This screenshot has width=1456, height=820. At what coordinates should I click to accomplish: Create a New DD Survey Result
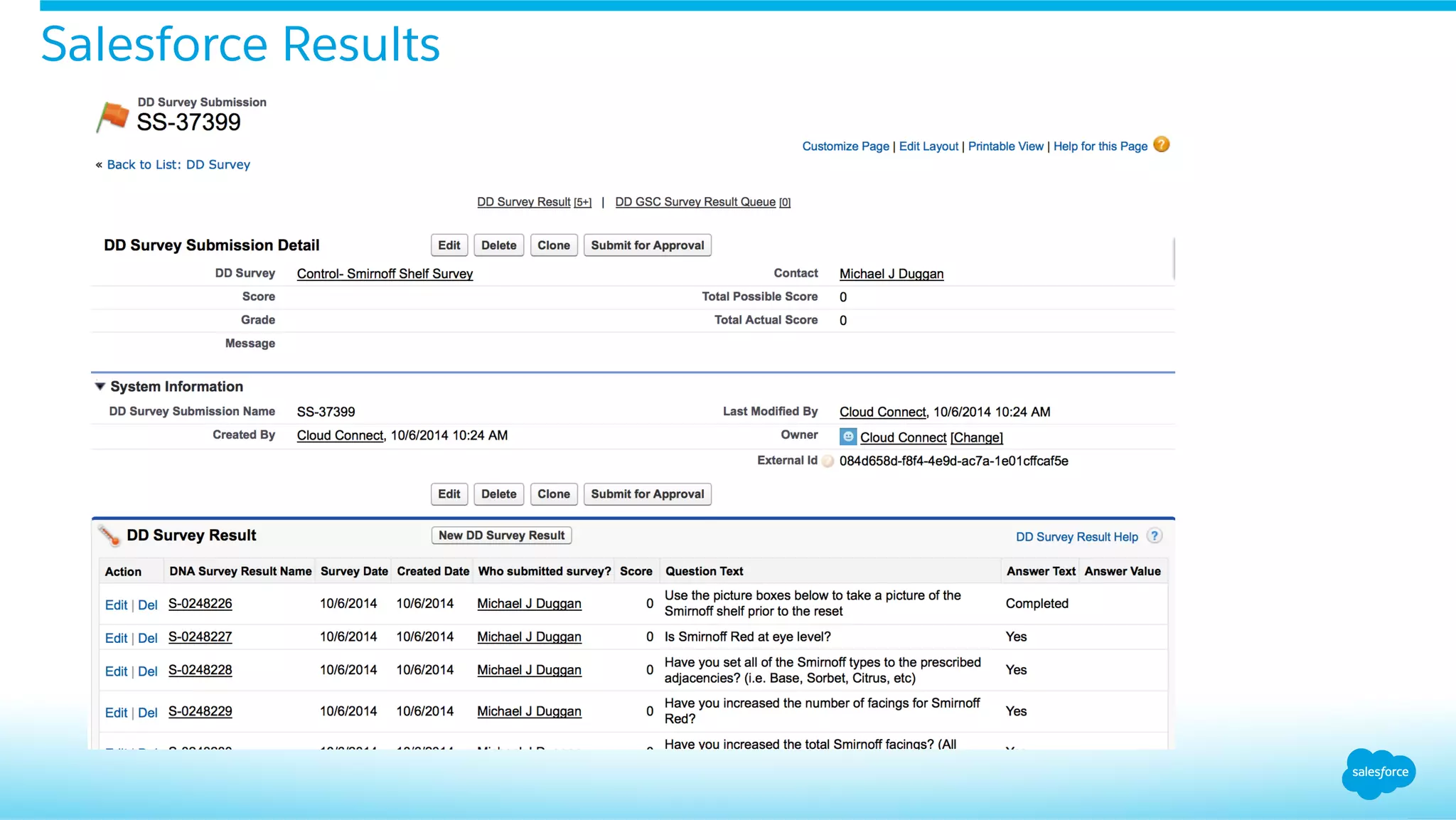point(502,536)
